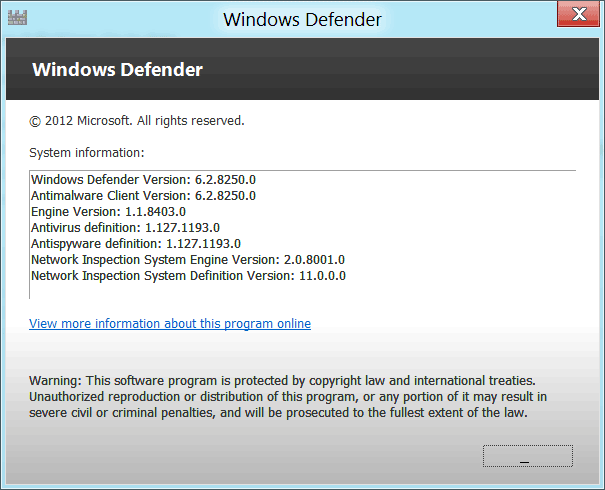Viewport: 605px width, 490px height.
Task: Select the 'Network Inspection System Engine Version' line
Action: (188, 260)
